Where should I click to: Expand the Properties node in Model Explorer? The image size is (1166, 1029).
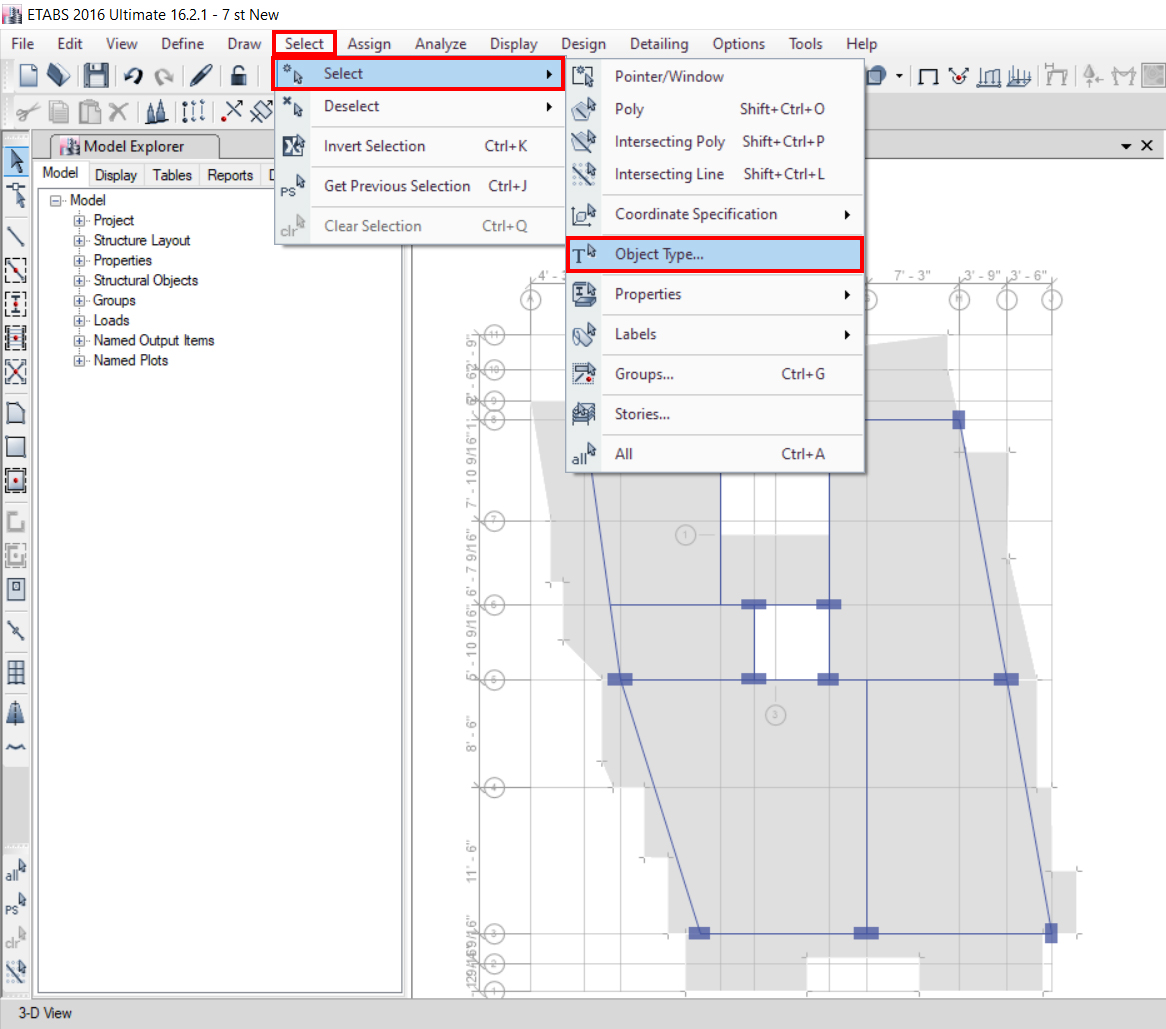click(x=79, y=261)
